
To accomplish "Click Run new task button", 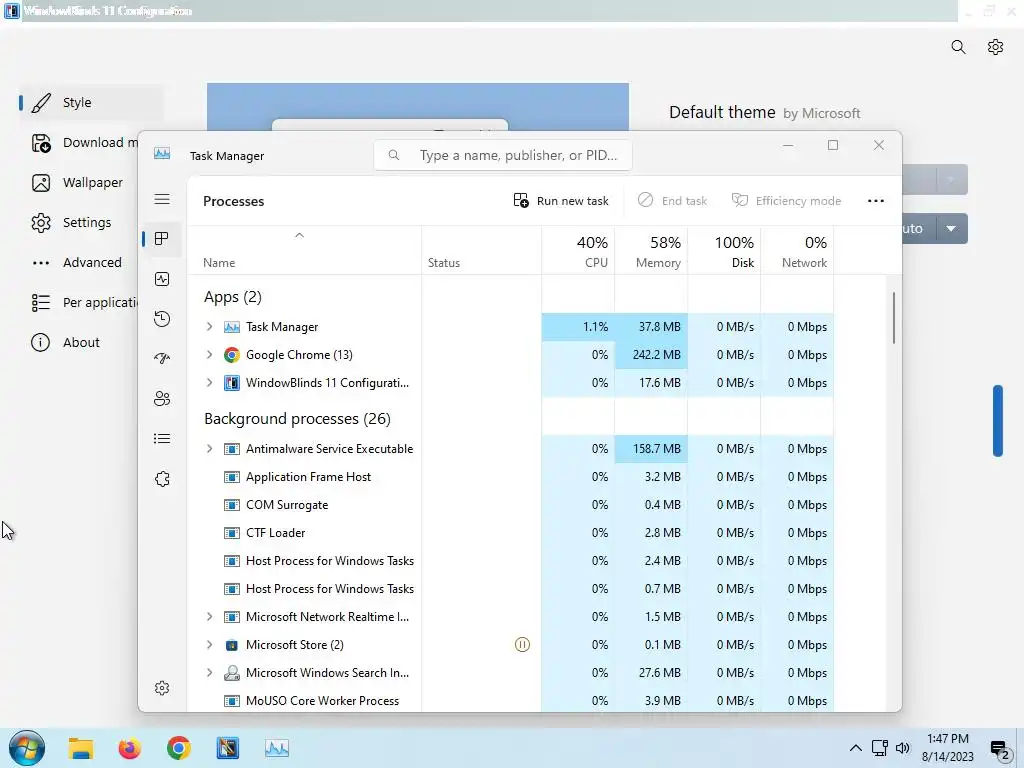I will tap(561, 200).
